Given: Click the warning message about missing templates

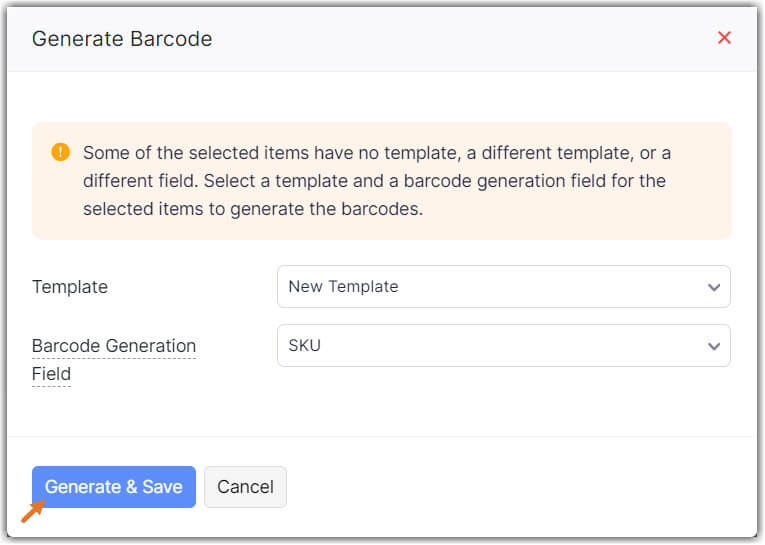Looking at the screenshot, I should click(x=376, y=181).
